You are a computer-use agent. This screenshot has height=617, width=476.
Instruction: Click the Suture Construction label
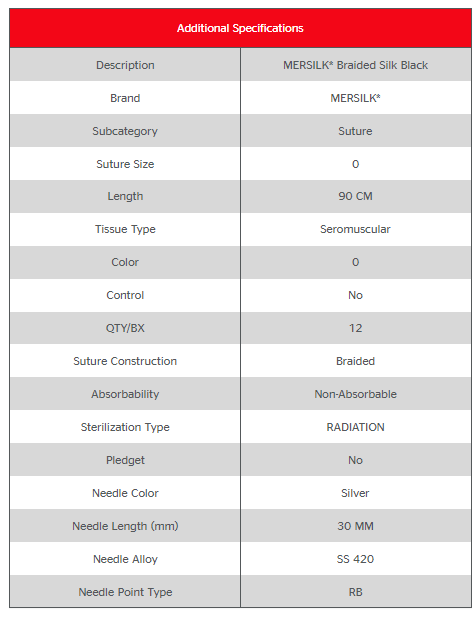tap(125, 361)
